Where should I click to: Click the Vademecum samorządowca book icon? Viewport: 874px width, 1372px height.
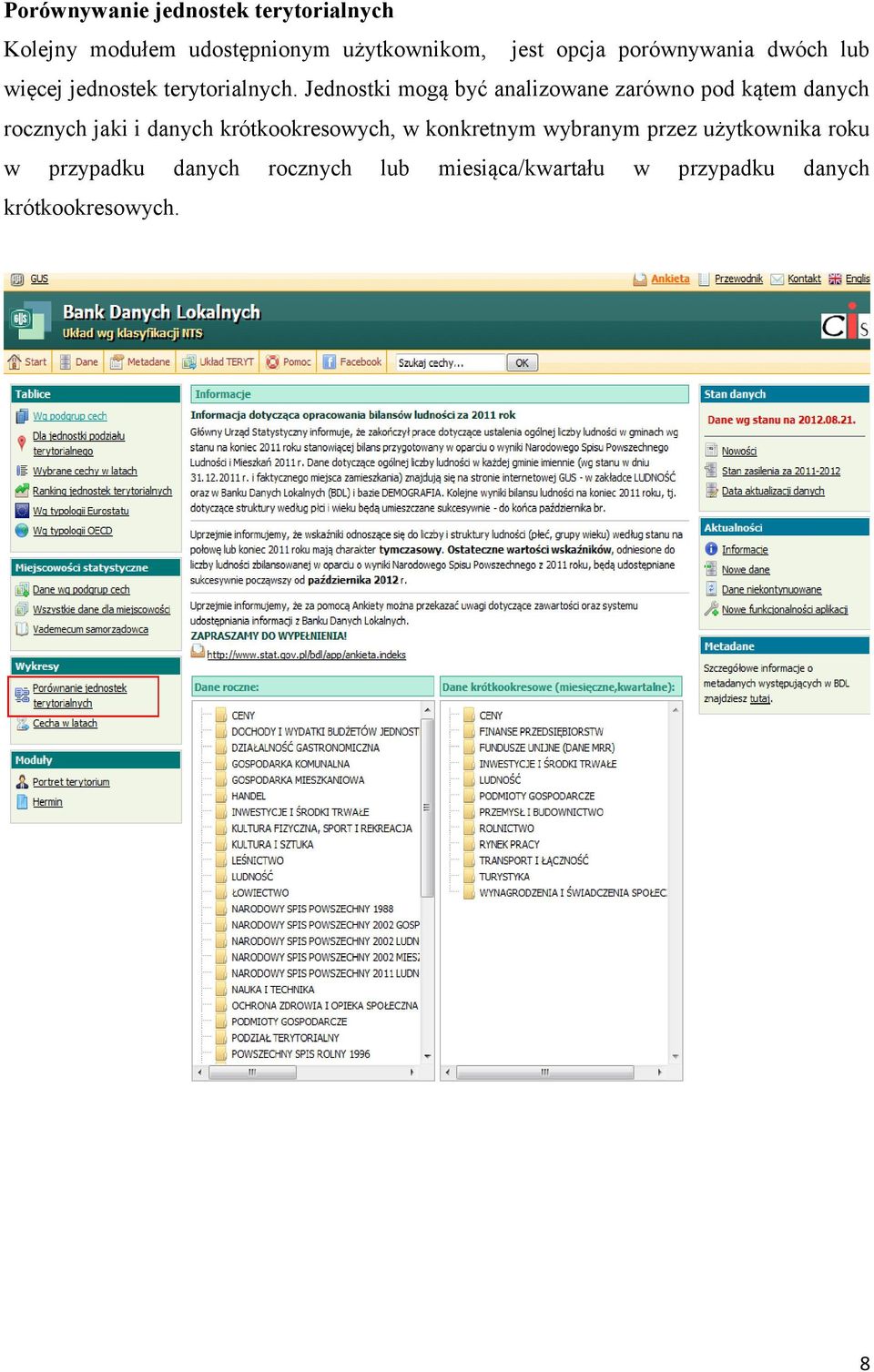pyautogui.click(x=22, y=629)
